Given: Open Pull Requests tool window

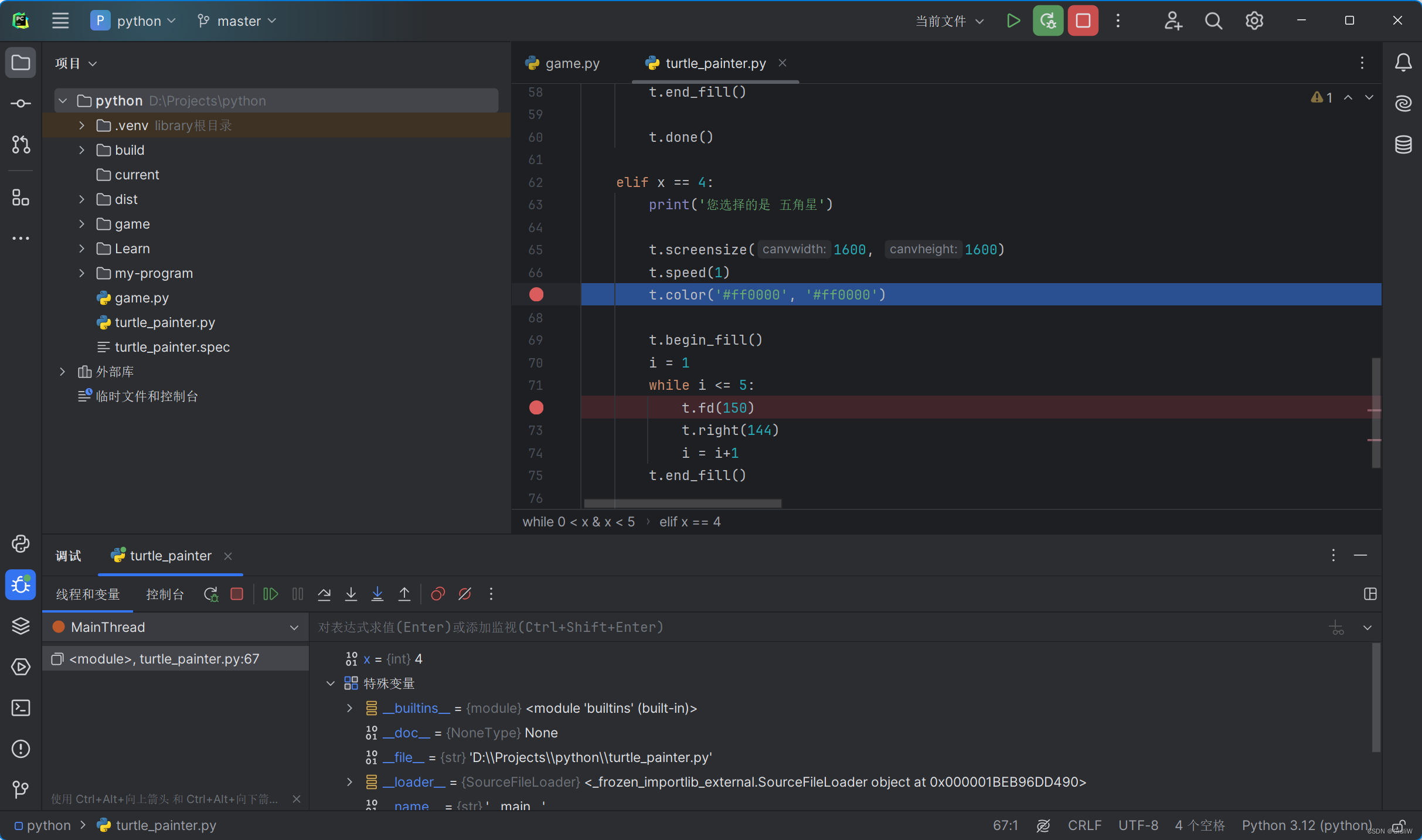Looking at the screenshot, I should pos(21,145).
